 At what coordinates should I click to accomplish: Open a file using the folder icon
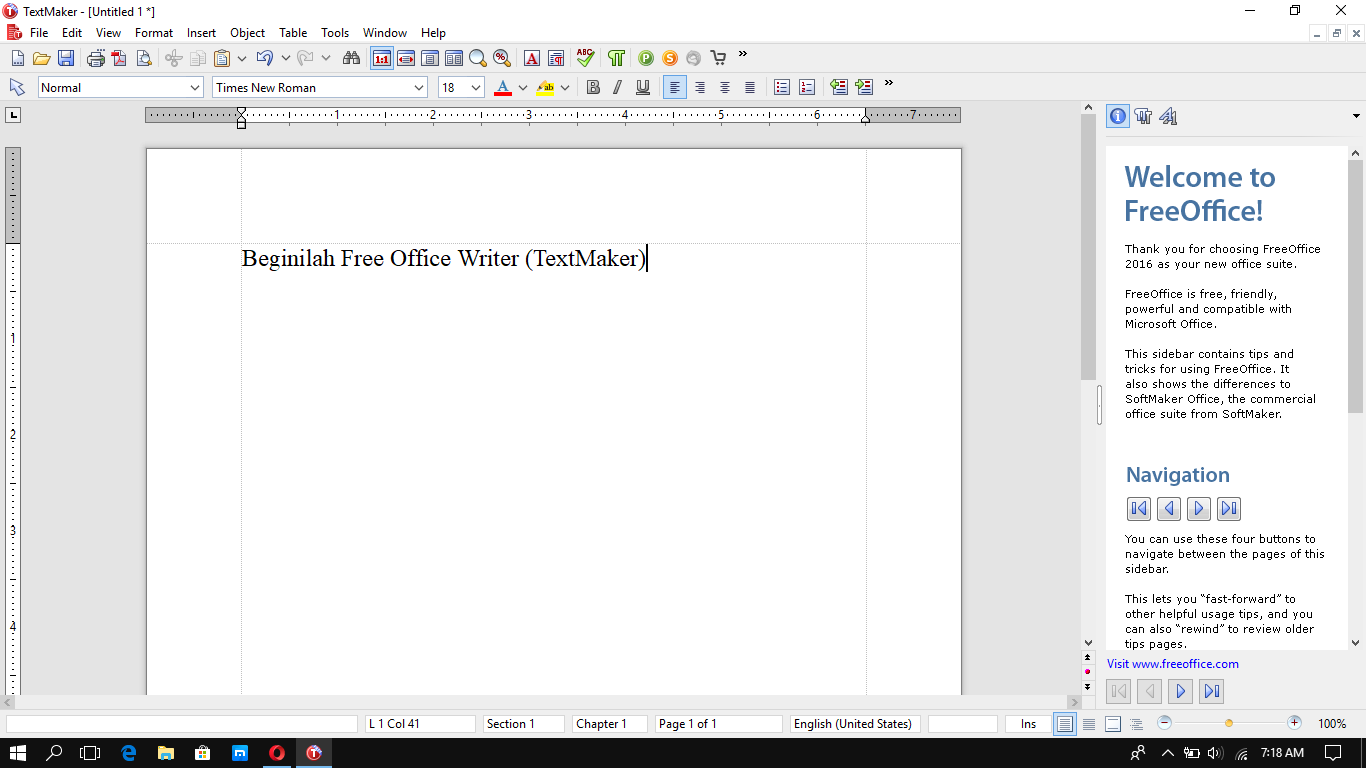tap(41, 58)
